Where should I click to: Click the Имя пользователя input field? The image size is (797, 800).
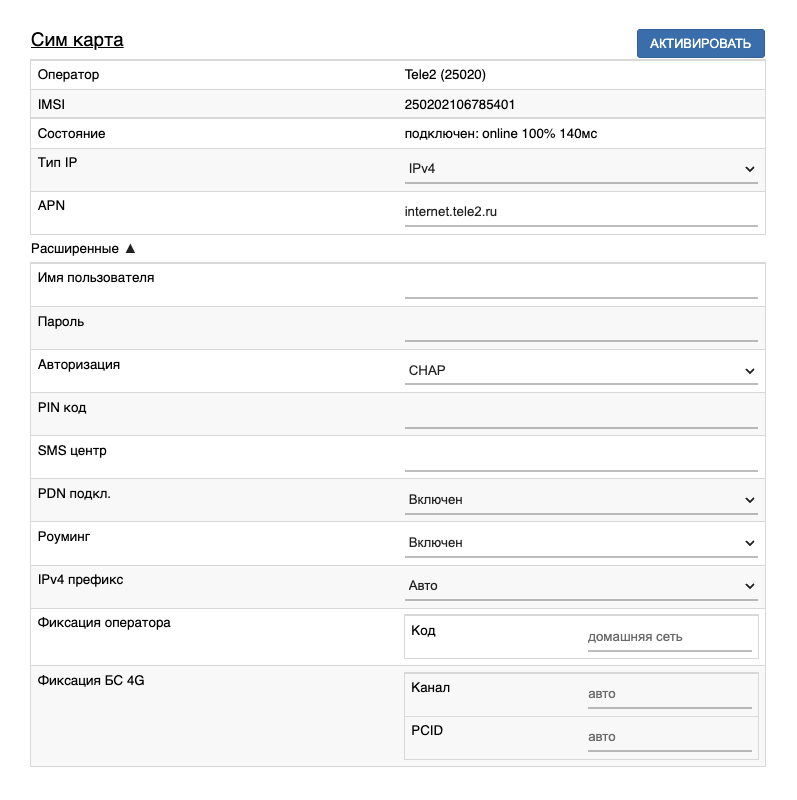580,285
